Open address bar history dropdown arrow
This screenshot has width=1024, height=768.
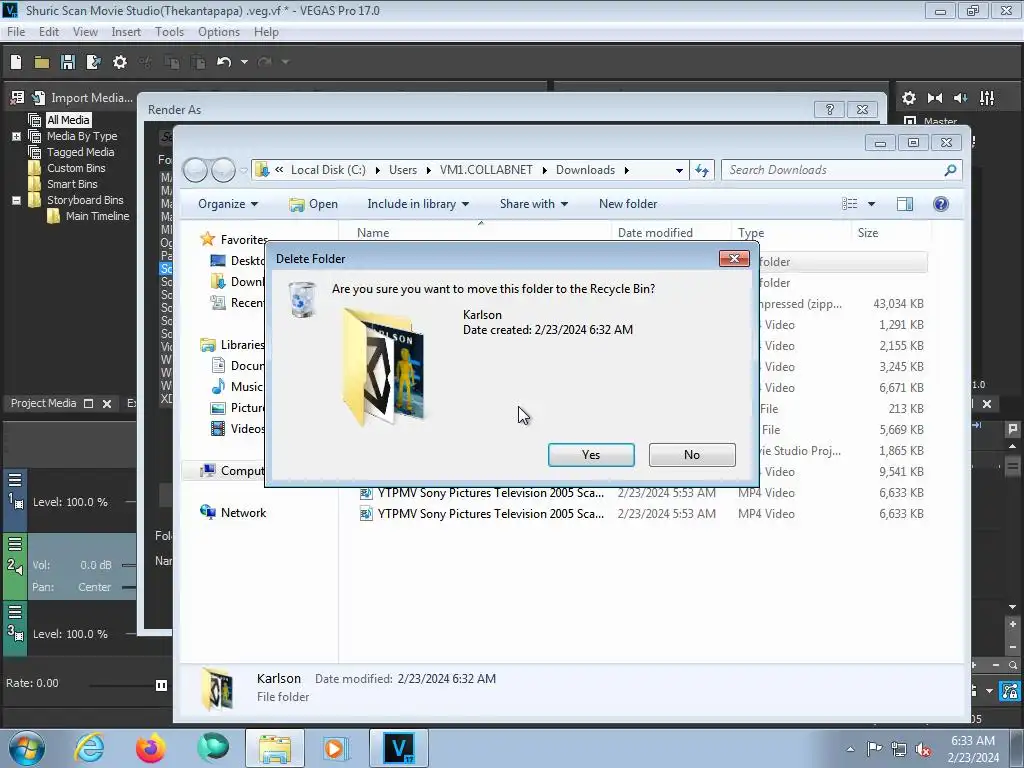point(679,170)
